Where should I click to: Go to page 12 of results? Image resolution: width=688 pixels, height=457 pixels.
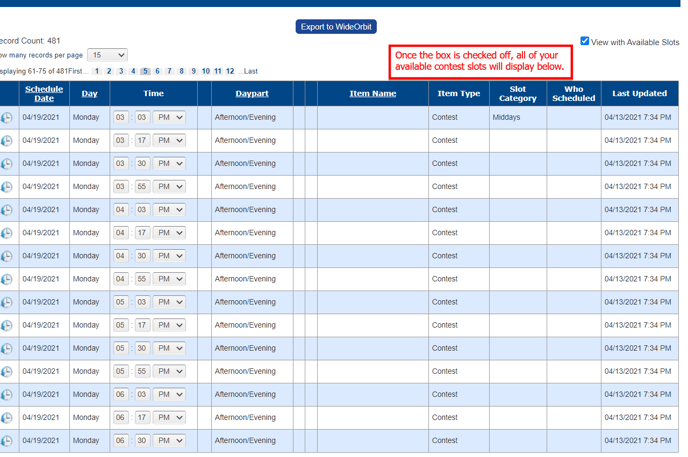pos(230,72)
